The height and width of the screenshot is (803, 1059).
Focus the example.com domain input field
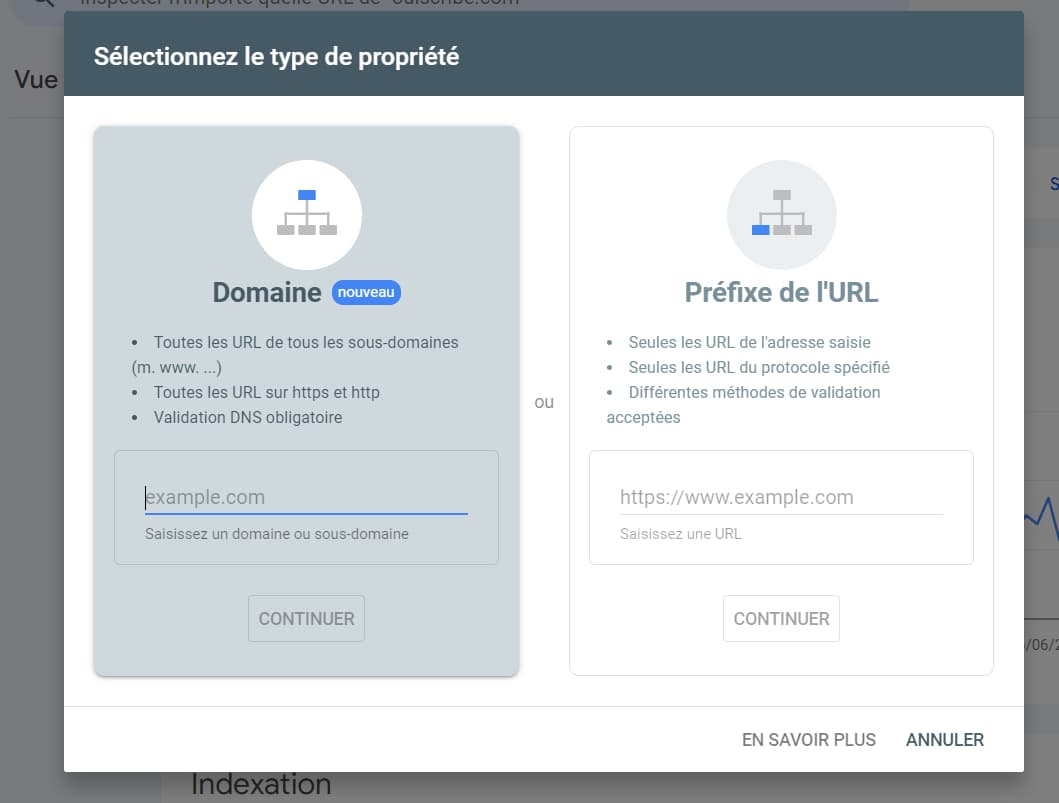306,497
